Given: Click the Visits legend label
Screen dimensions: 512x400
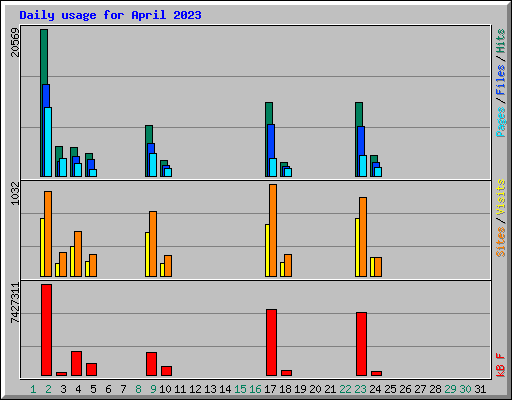Looking at the screenshot, I should coord(501,197).
